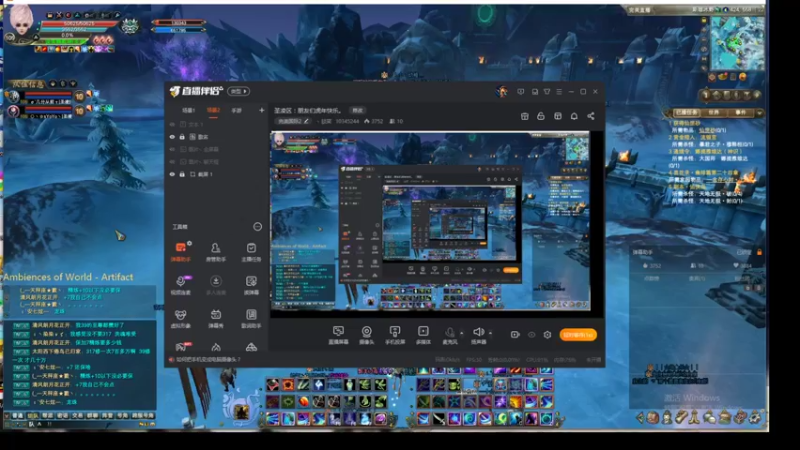Open the phone-to-camera help link in the status bar

tap(208, 359)
